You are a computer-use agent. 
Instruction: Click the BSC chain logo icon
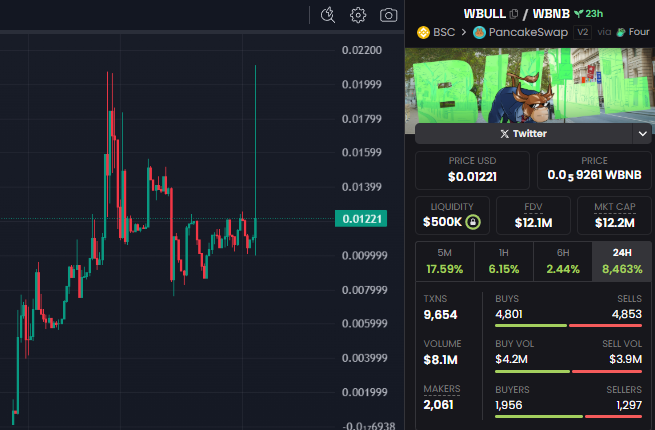423,32
